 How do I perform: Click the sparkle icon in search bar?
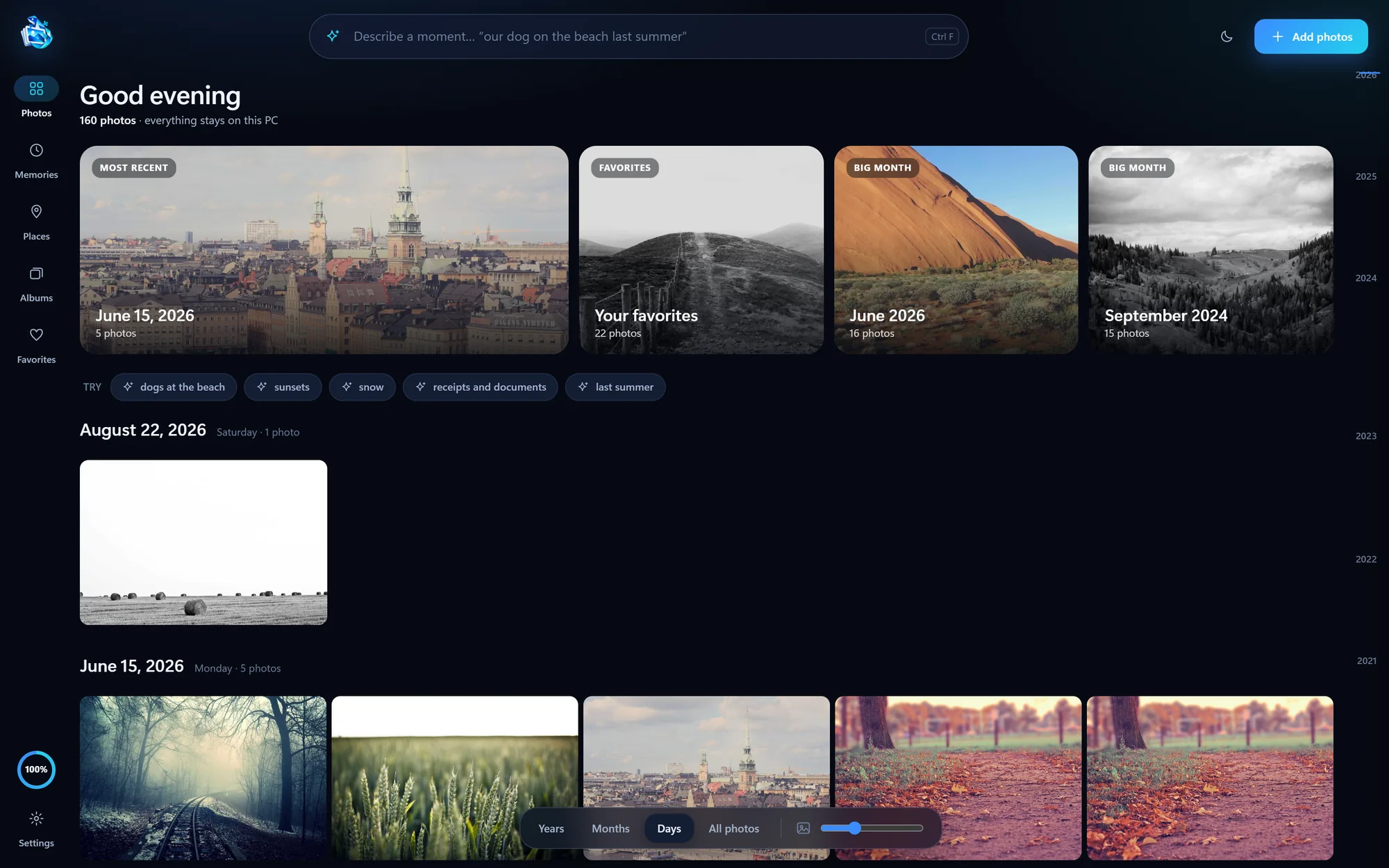point(333,36)
